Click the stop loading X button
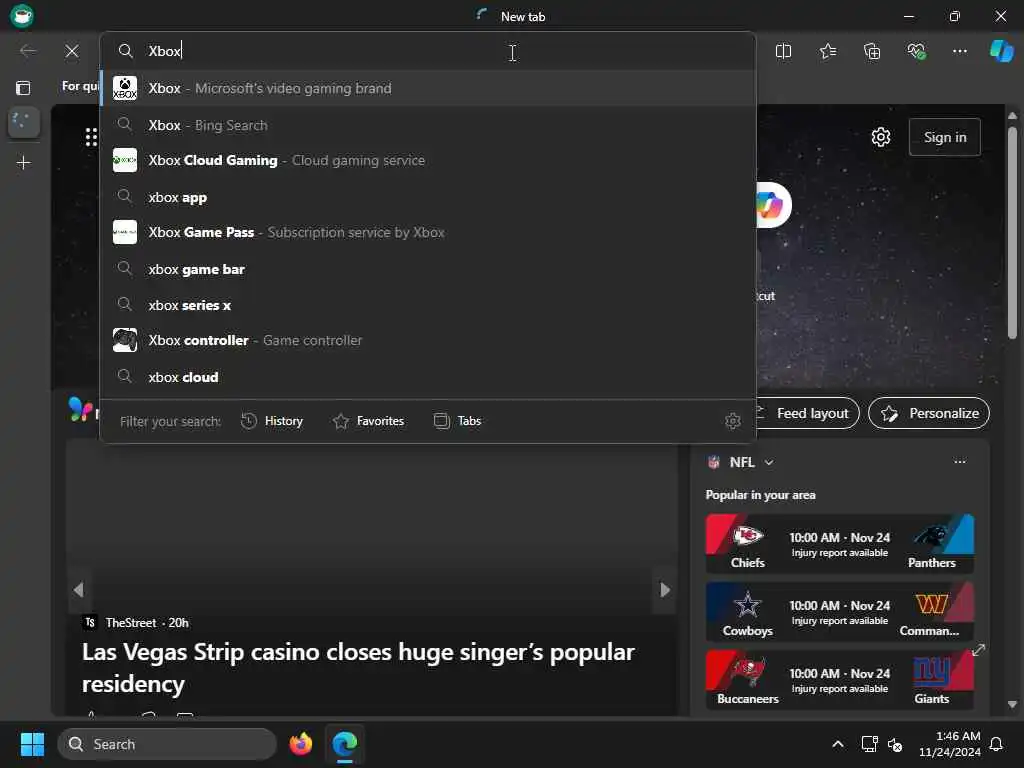 click(x=72, y=51)
